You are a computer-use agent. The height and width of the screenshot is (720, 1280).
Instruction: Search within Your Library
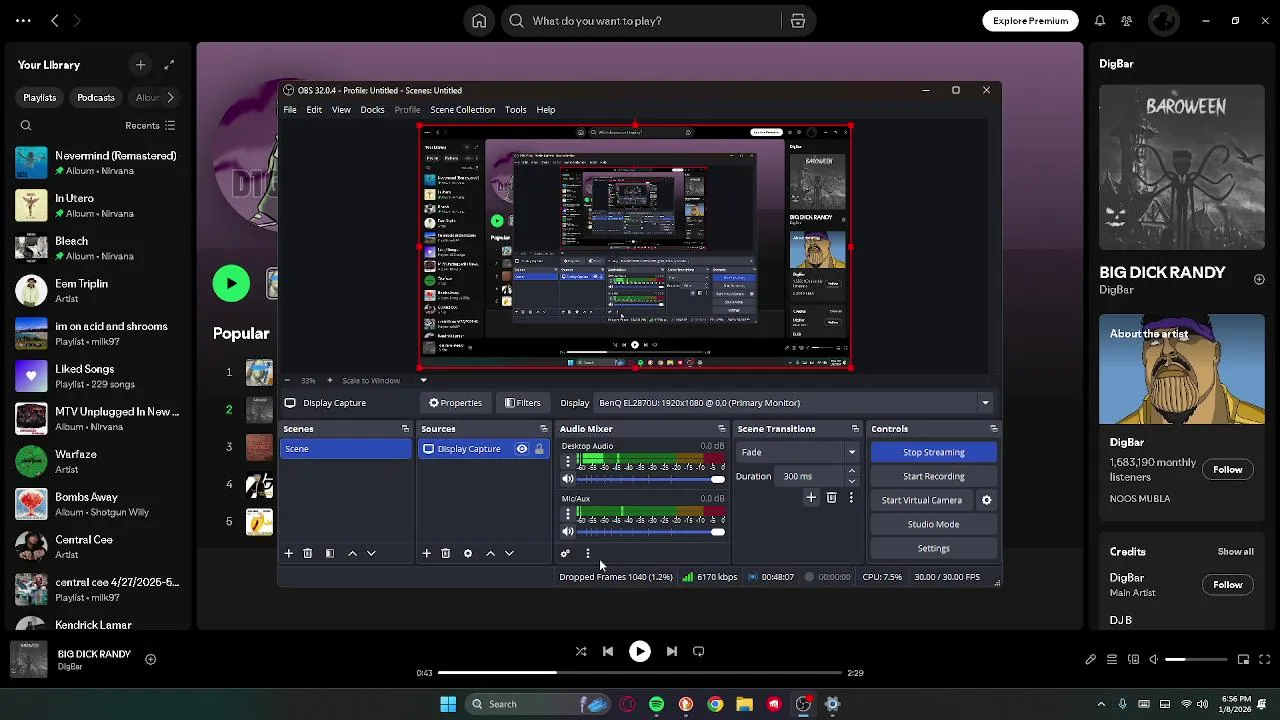[26, 126]
